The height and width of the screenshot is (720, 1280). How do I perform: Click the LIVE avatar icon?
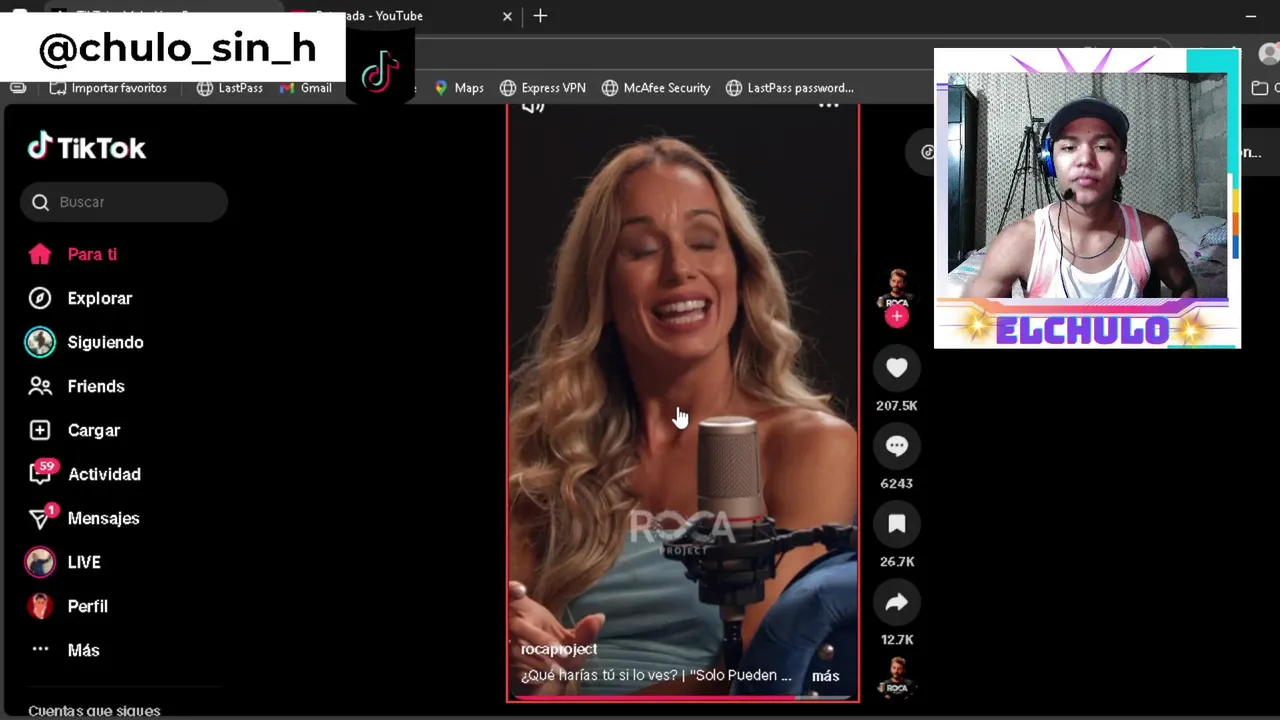(x=40, y=562)
